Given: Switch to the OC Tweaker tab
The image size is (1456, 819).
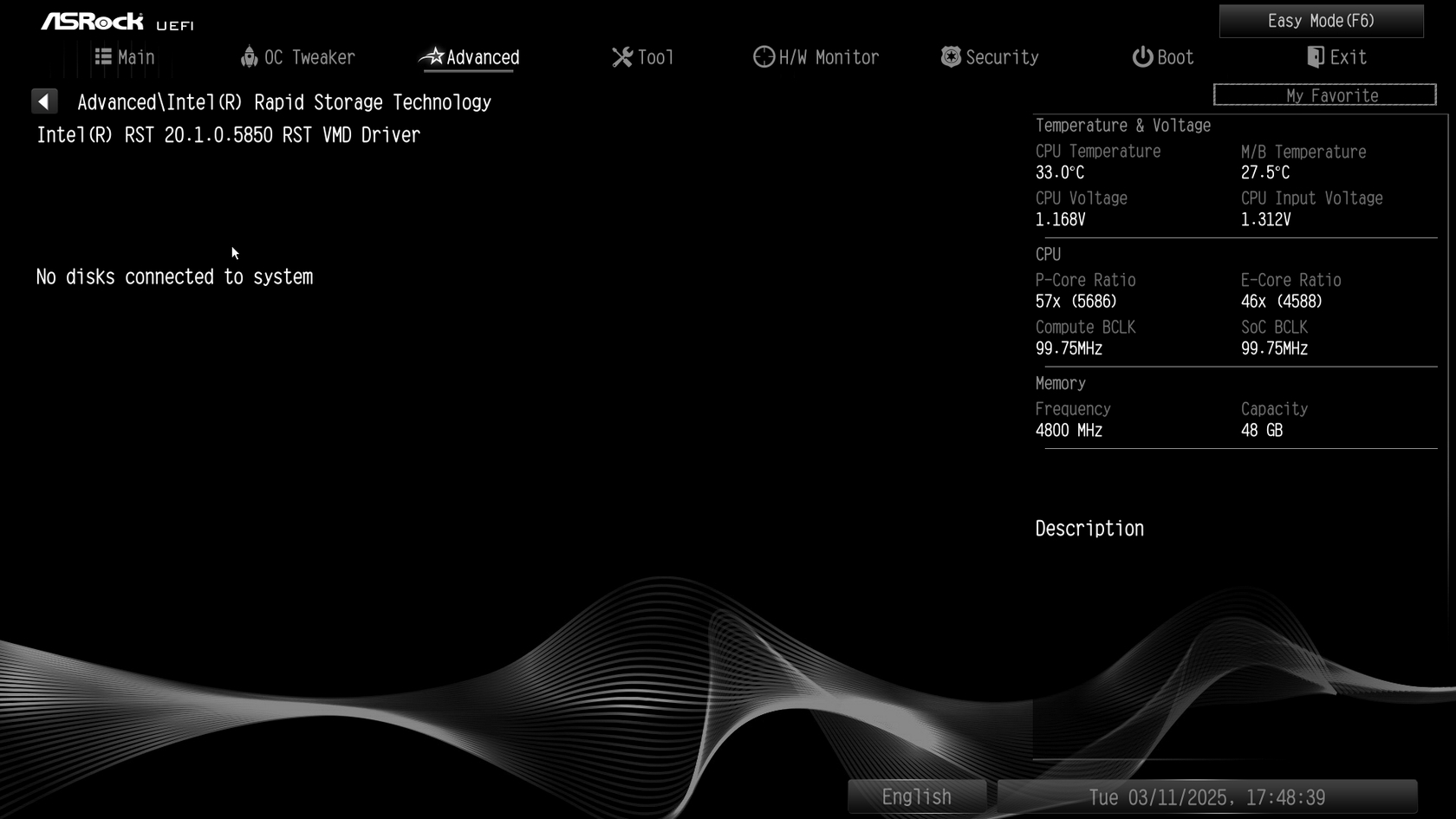Looking at the screenshot, I should pyautogui.click(x=298, y=57).
